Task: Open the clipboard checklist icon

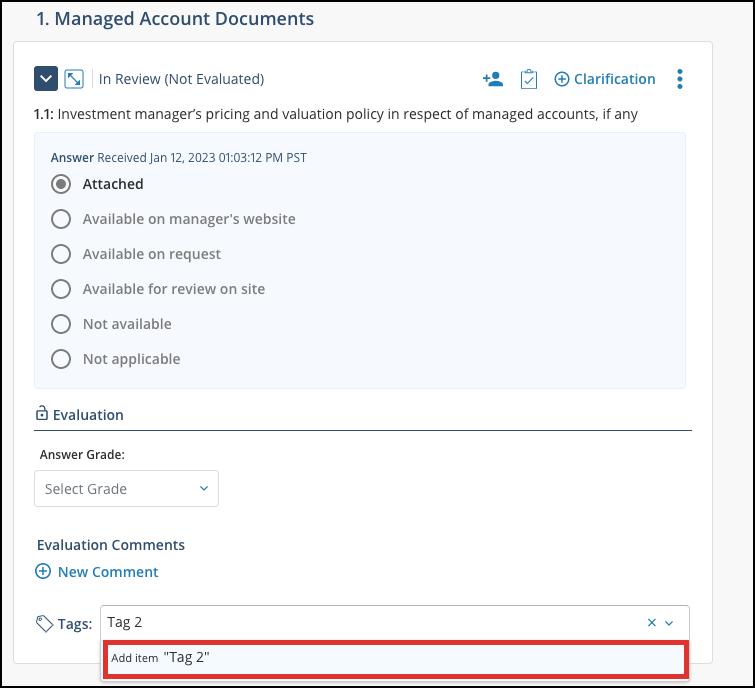Action: 528,79
